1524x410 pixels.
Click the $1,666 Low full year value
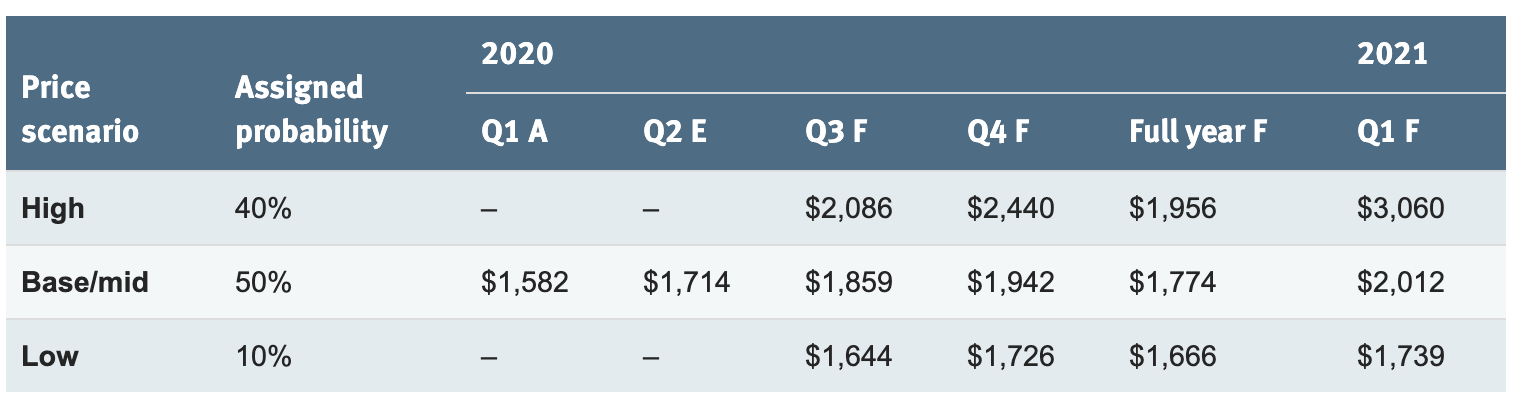[x=1172, y=356]
